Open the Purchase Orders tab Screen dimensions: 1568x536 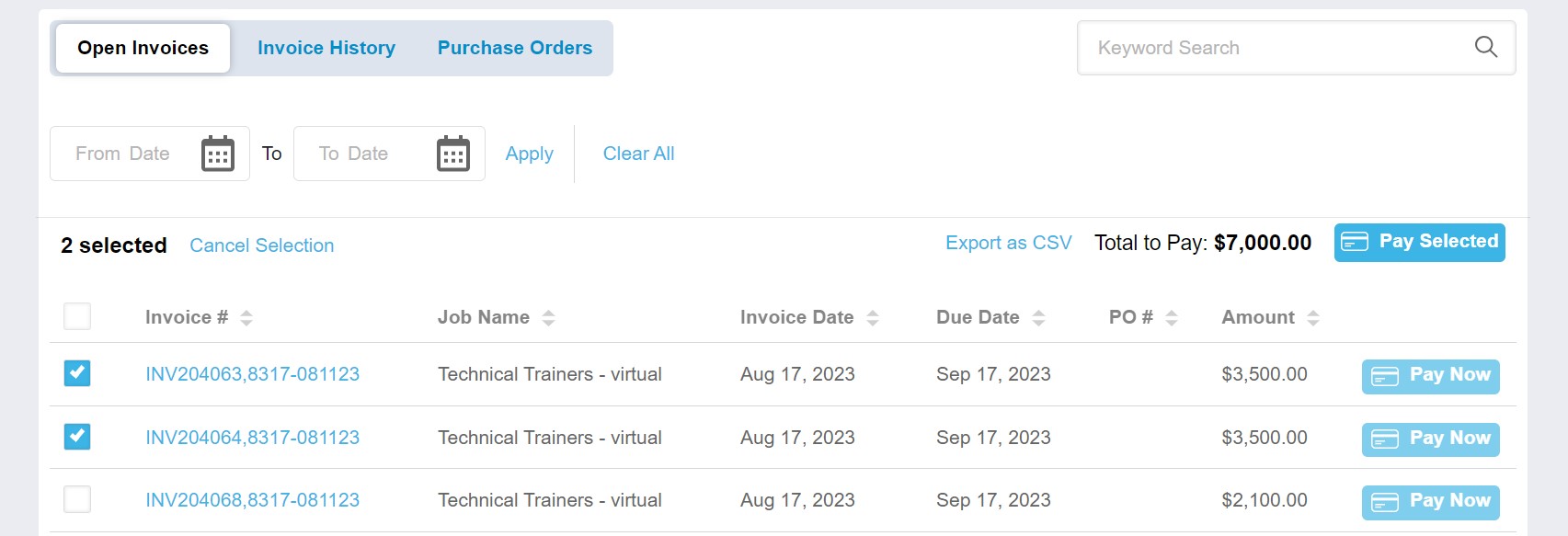tap(514, 47)
